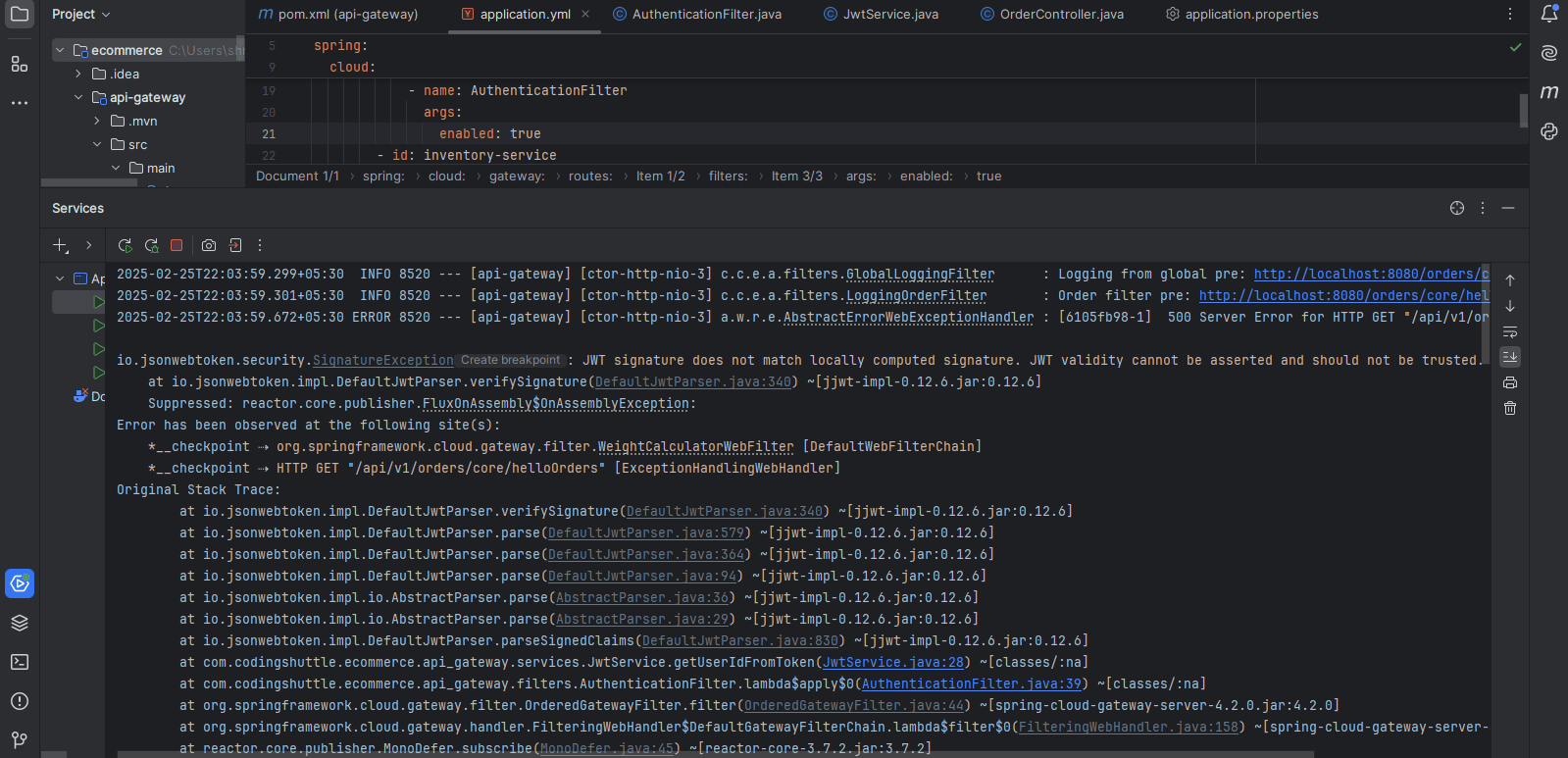Collapse the api-gateway module
The width and height of the screenshot is (1568, 758).
78,97
